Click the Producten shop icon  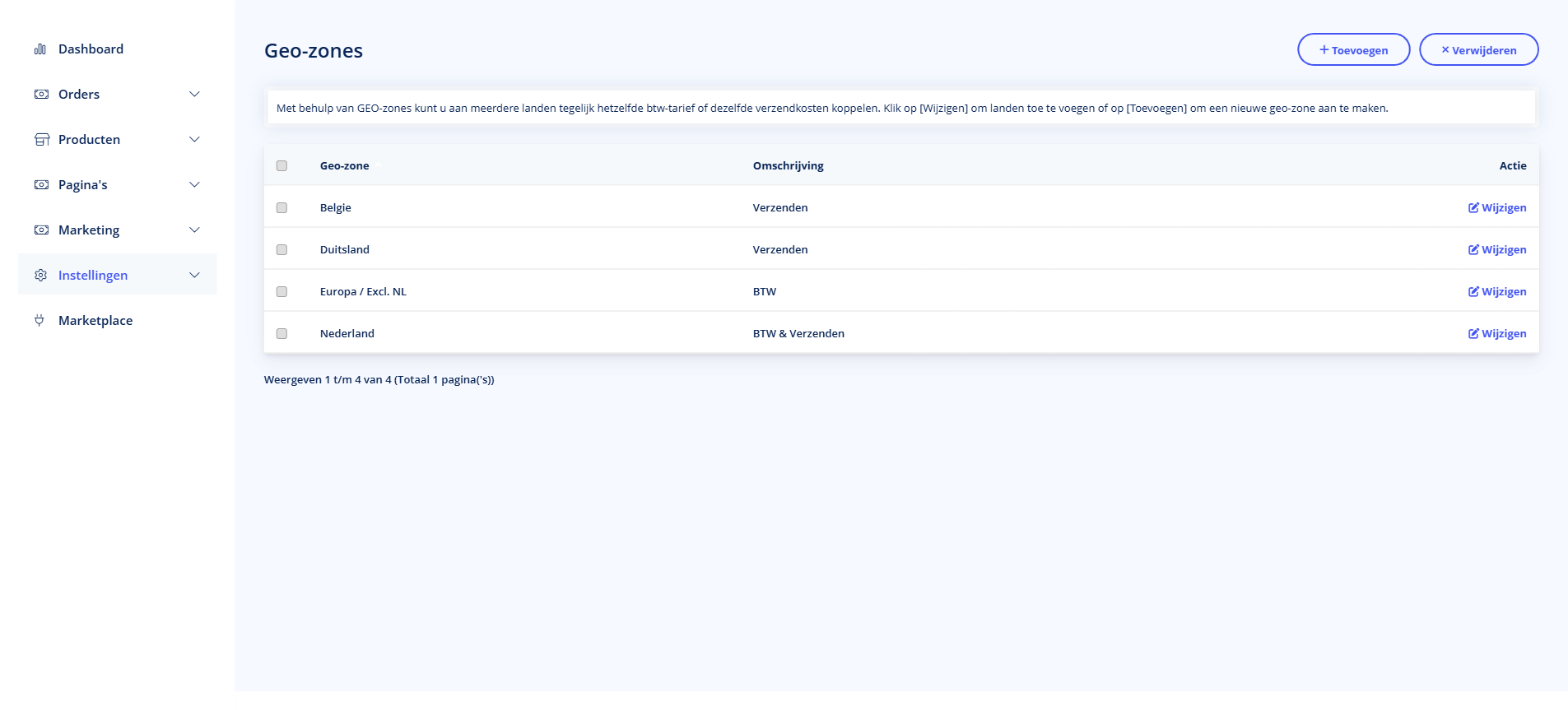(41, 140)
